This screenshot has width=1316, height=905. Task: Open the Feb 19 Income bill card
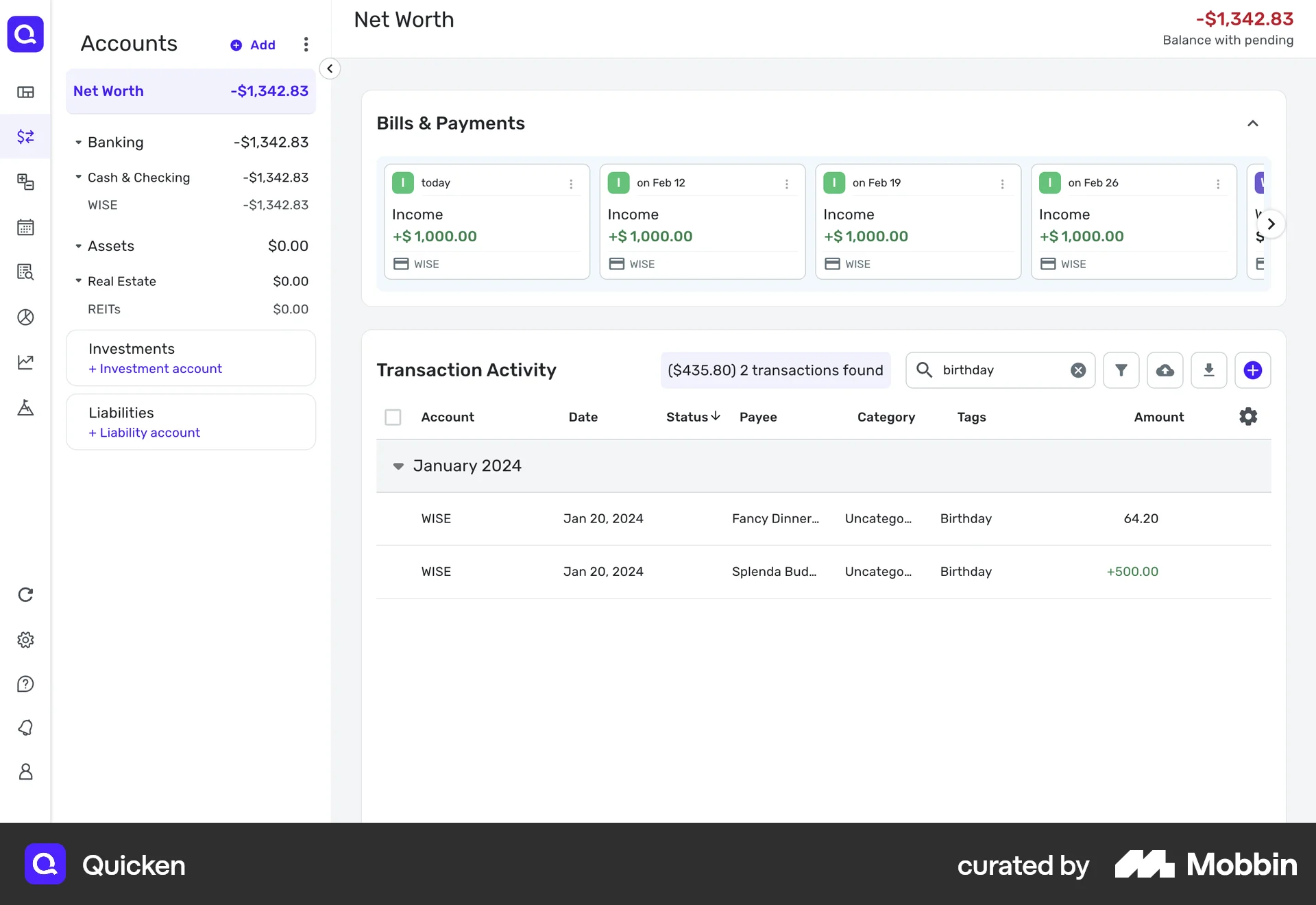pos(918,221)
